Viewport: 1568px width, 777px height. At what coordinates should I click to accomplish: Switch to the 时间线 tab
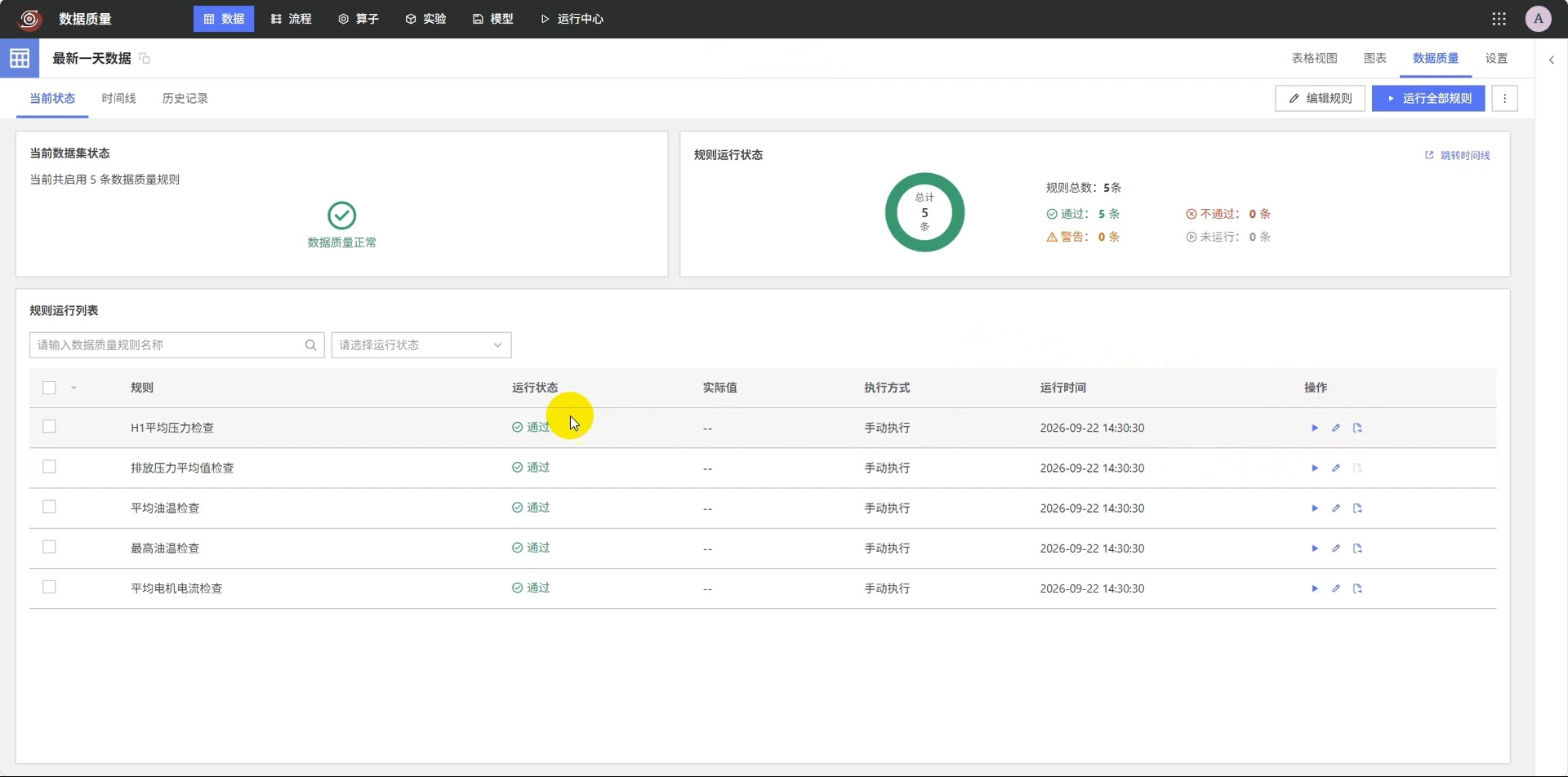(118, 98)
